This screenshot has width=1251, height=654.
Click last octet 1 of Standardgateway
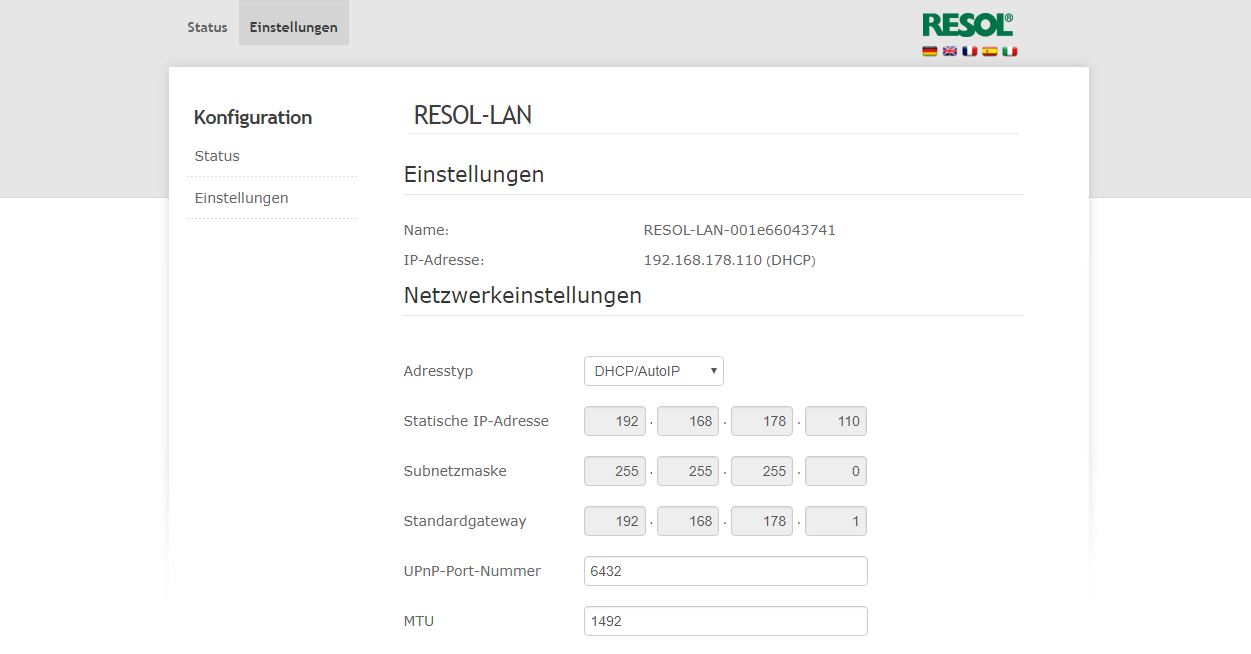tap(836, 521)
